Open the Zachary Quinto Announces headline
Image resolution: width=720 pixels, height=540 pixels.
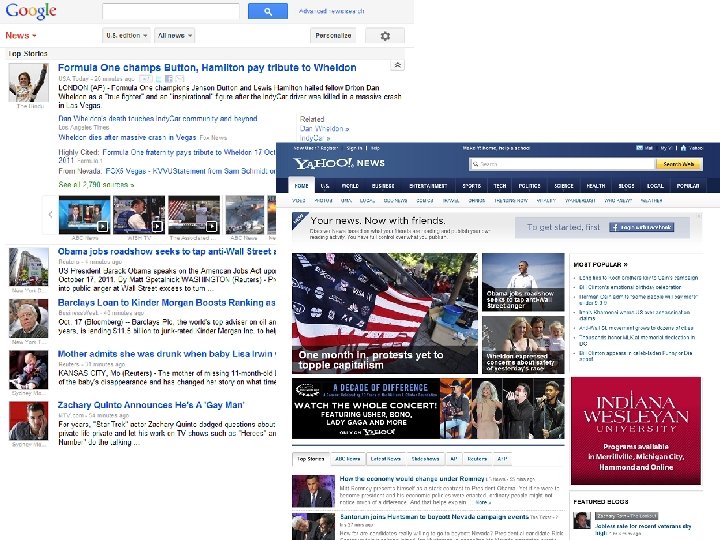[x=151, y=405]
